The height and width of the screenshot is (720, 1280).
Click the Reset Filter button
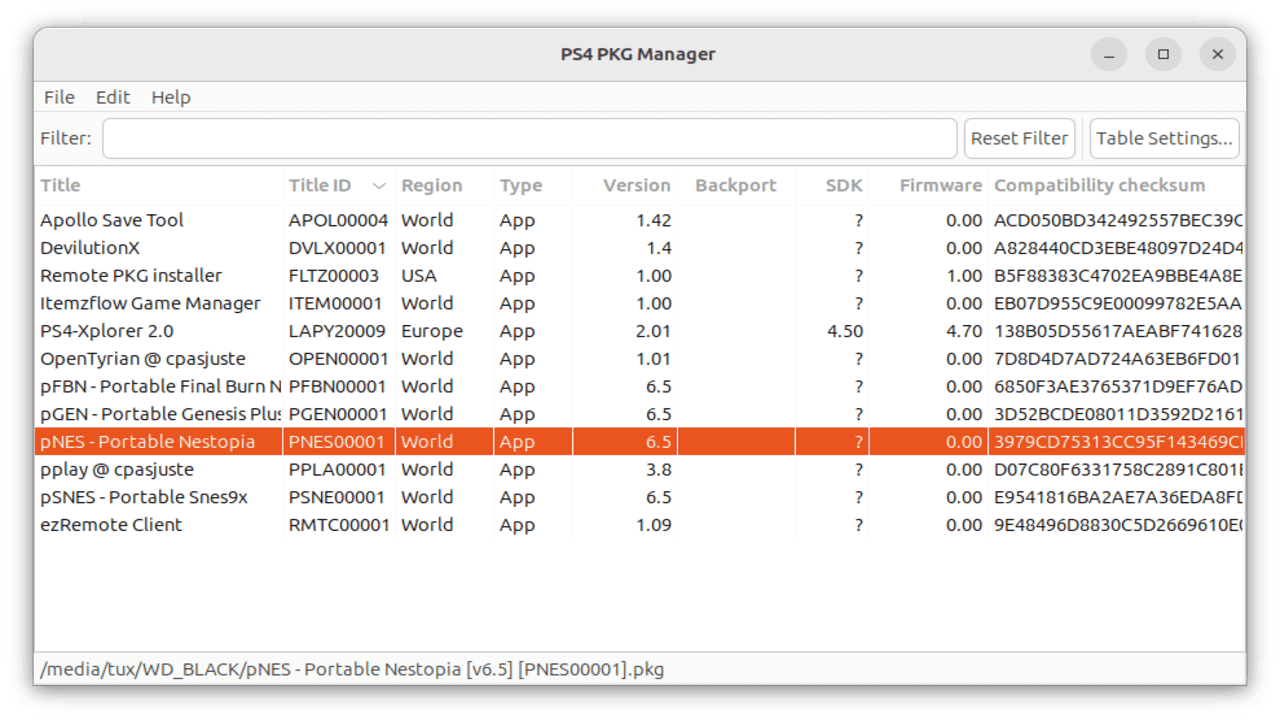click(1019, 137)
